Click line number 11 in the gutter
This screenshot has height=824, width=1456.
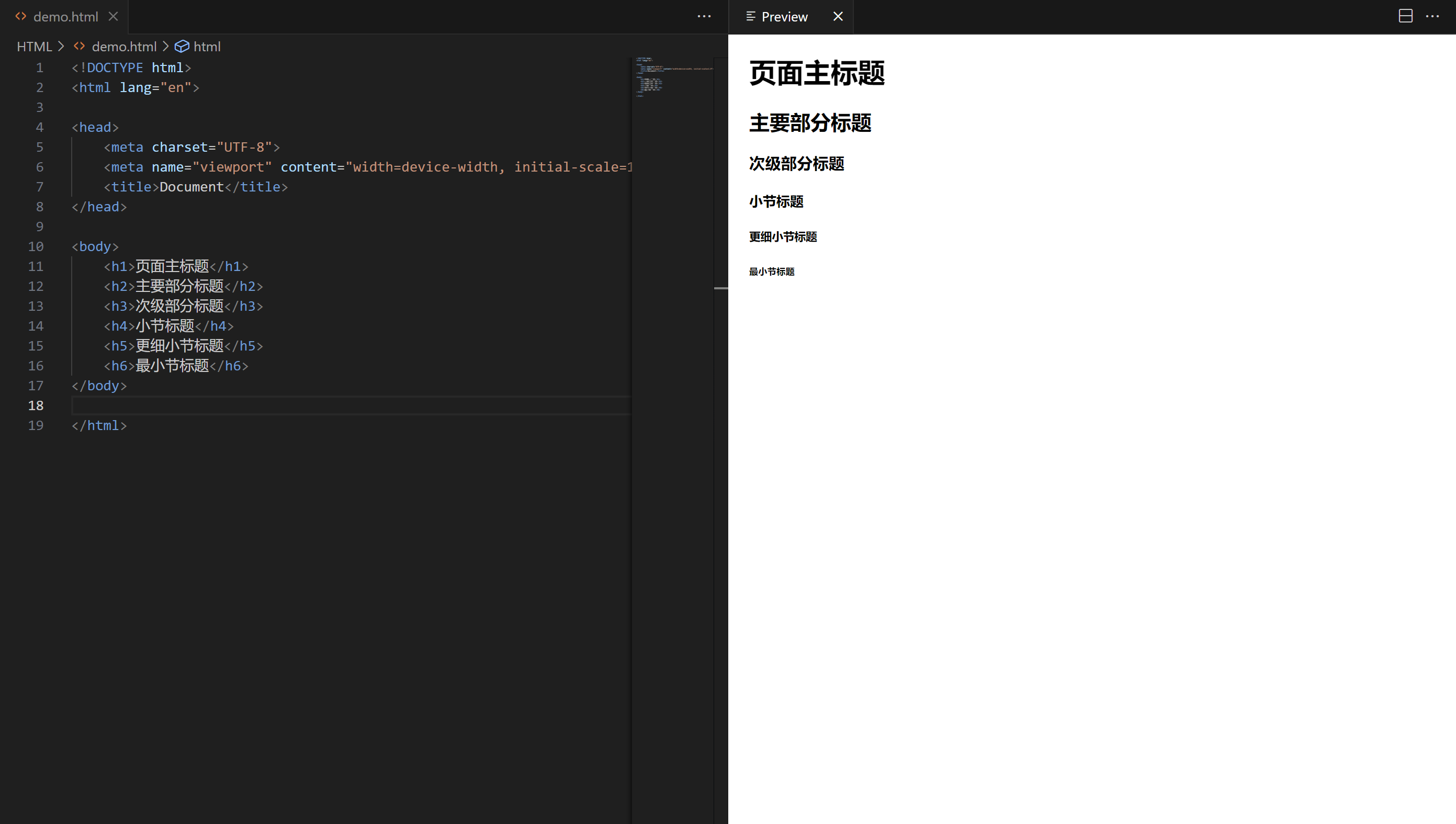pos(36,266)
